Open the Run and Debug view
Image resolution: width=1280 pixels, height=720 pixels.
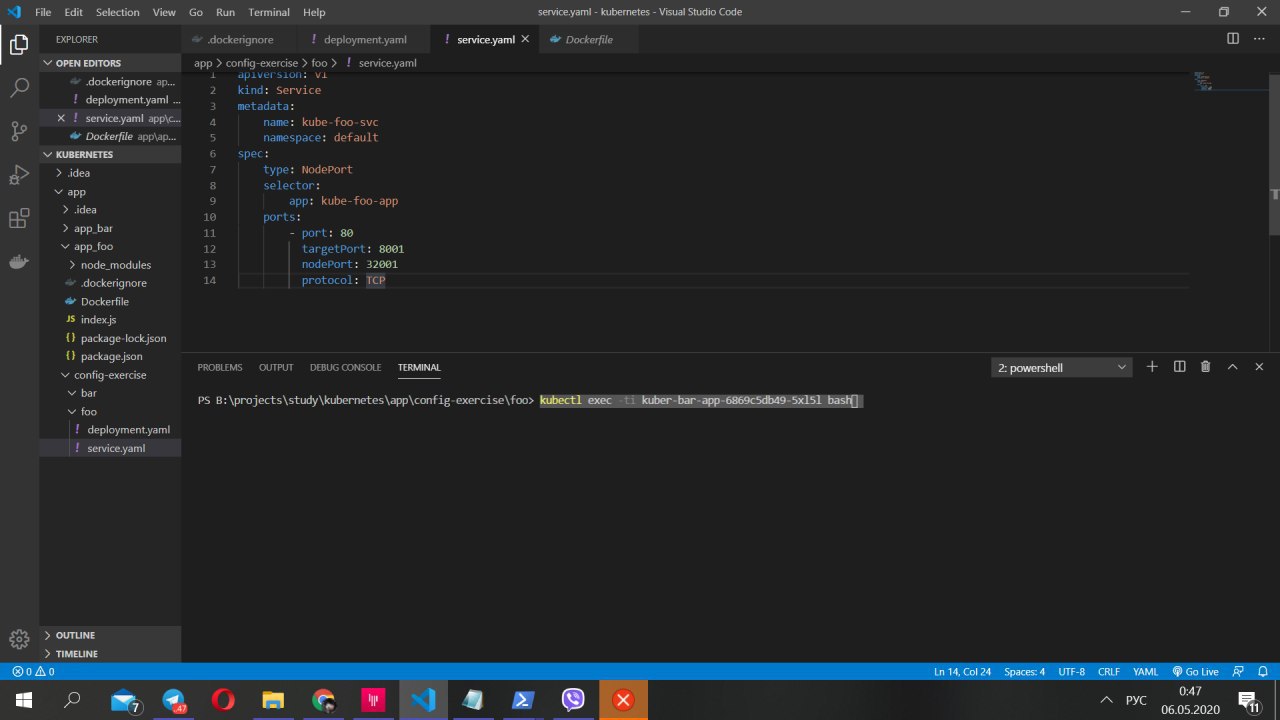(19, 175)
